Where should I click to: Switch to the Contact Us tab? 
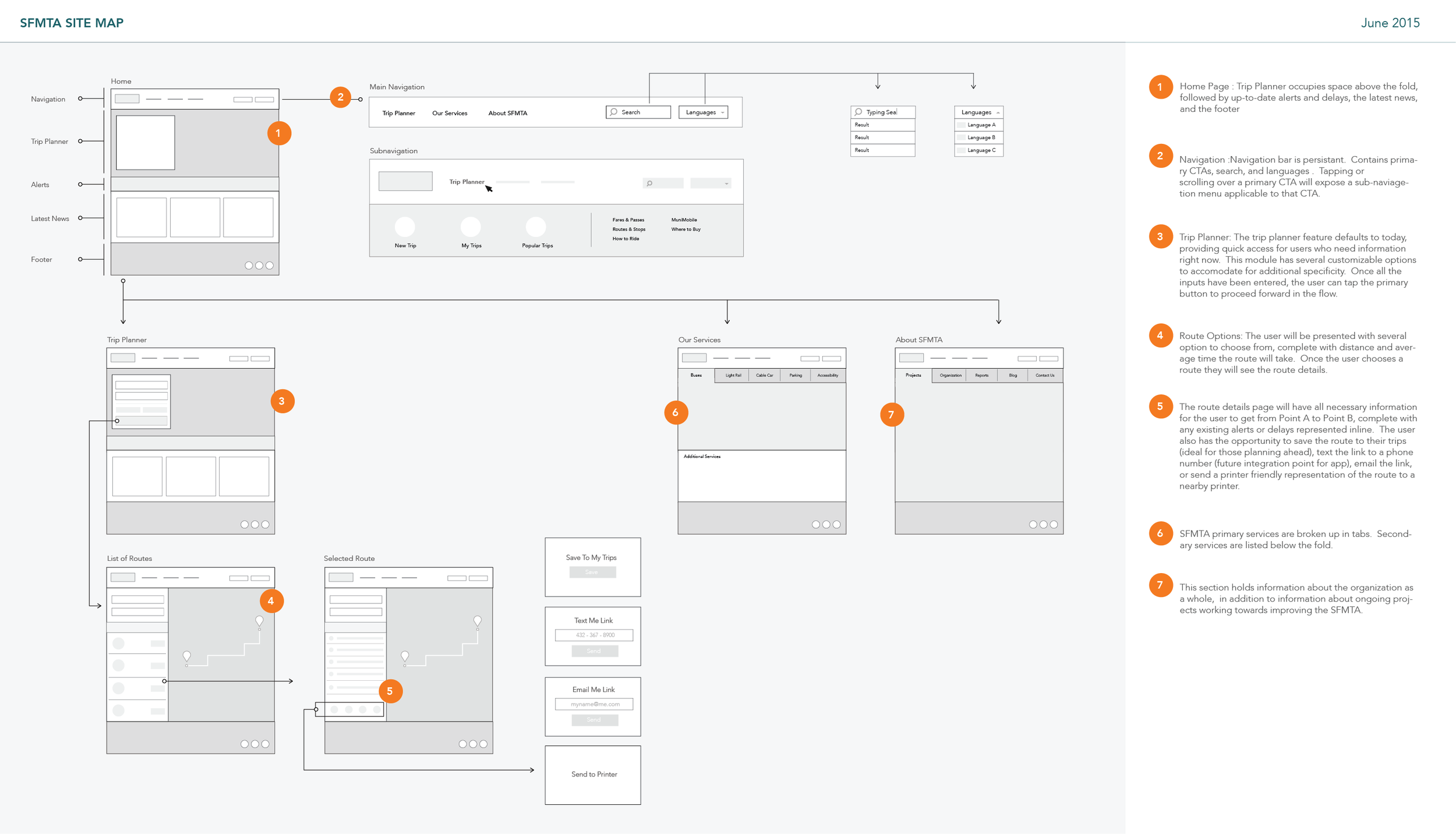pyautogui.click(x=1045, y=376)
